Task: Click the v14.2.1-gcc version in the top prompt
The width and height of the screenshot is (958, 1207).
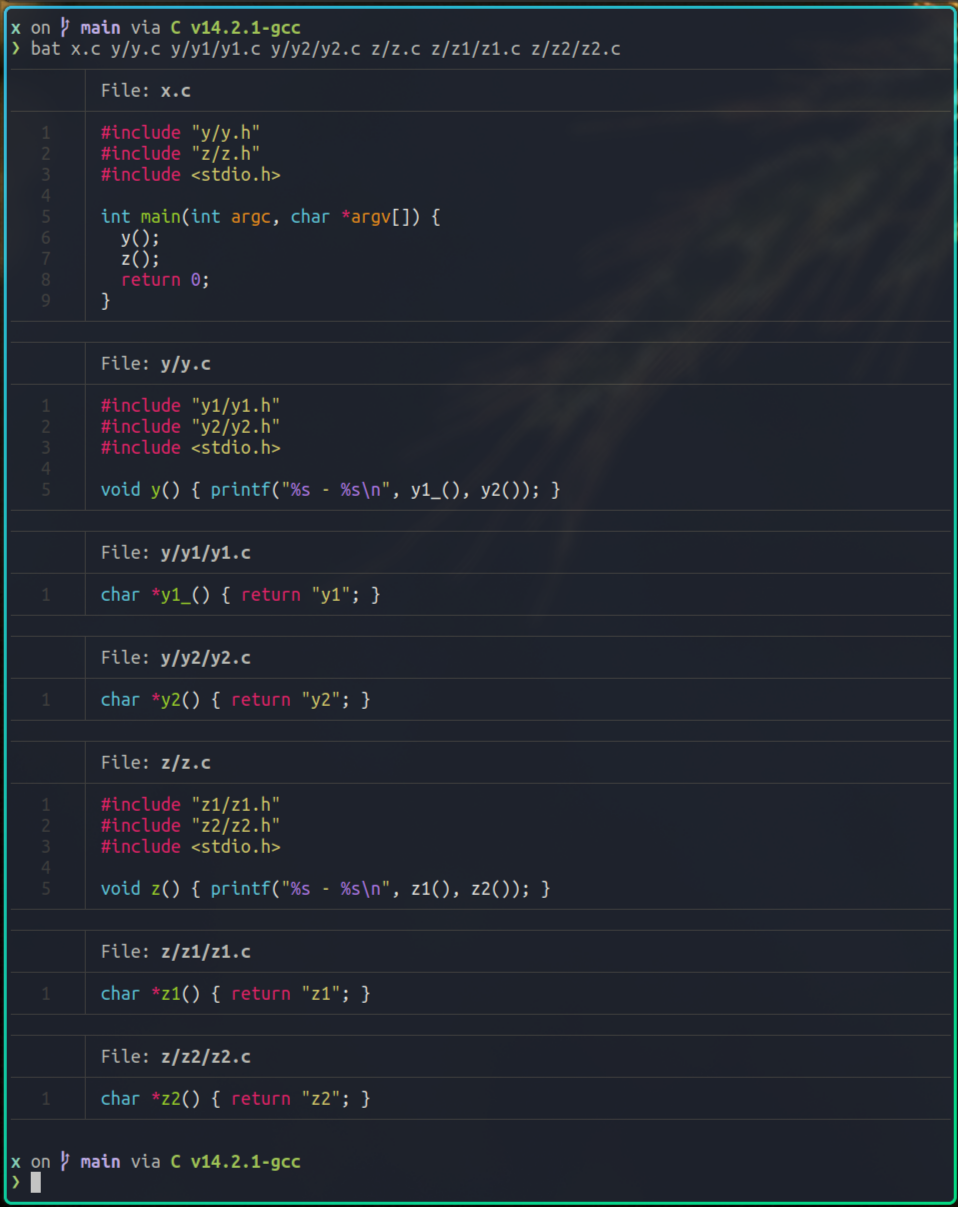Action: [245, 28]
